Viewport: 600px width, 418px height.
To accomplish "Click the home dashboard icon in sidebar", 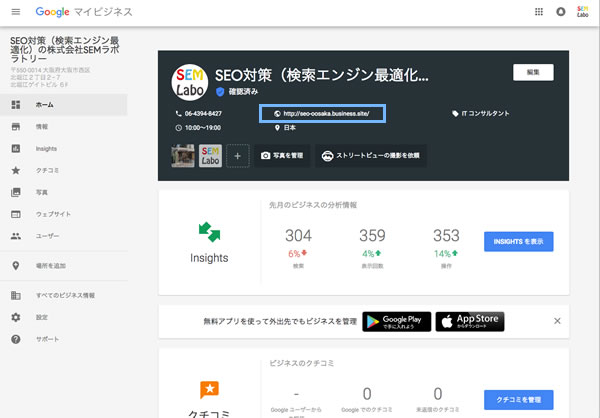I will pos(16,104).
